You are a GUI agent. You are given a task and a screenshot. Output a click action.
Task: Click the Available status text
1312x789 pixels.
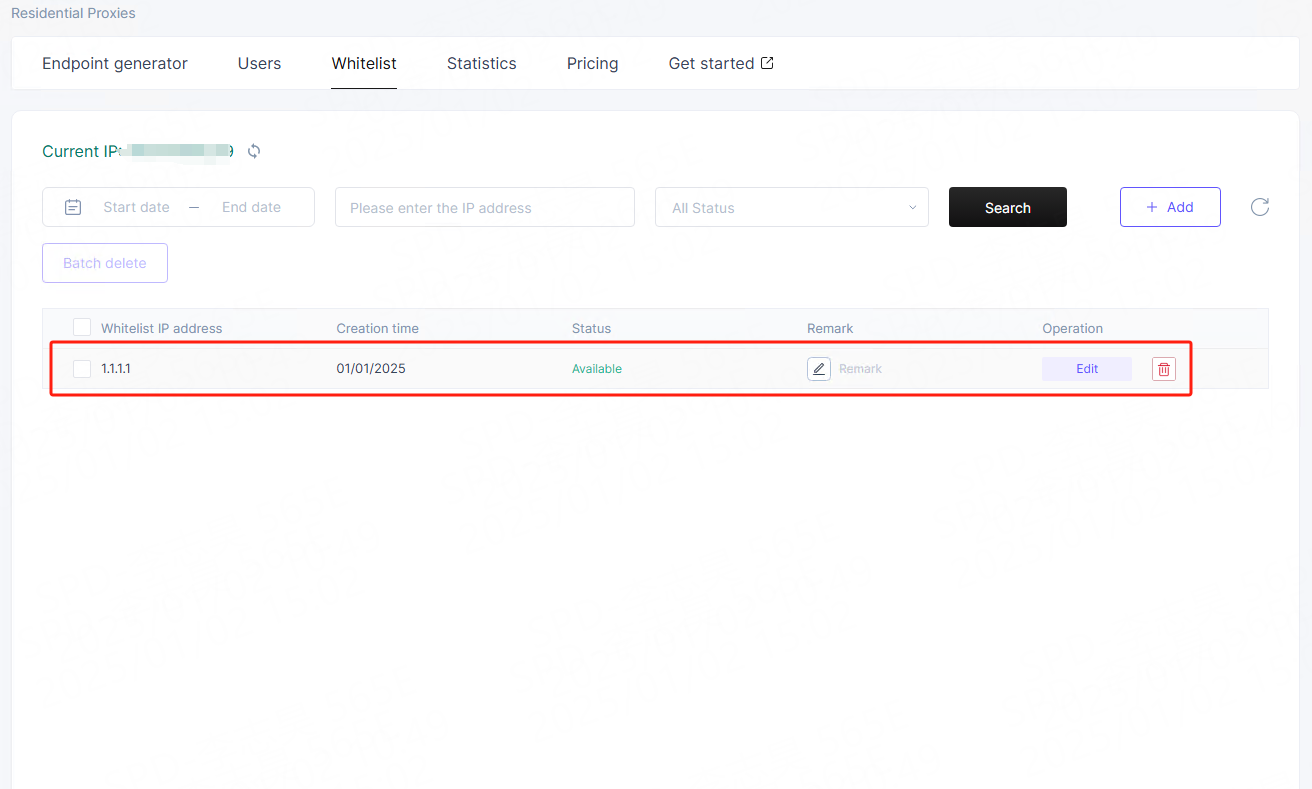(x=597, y=369)
